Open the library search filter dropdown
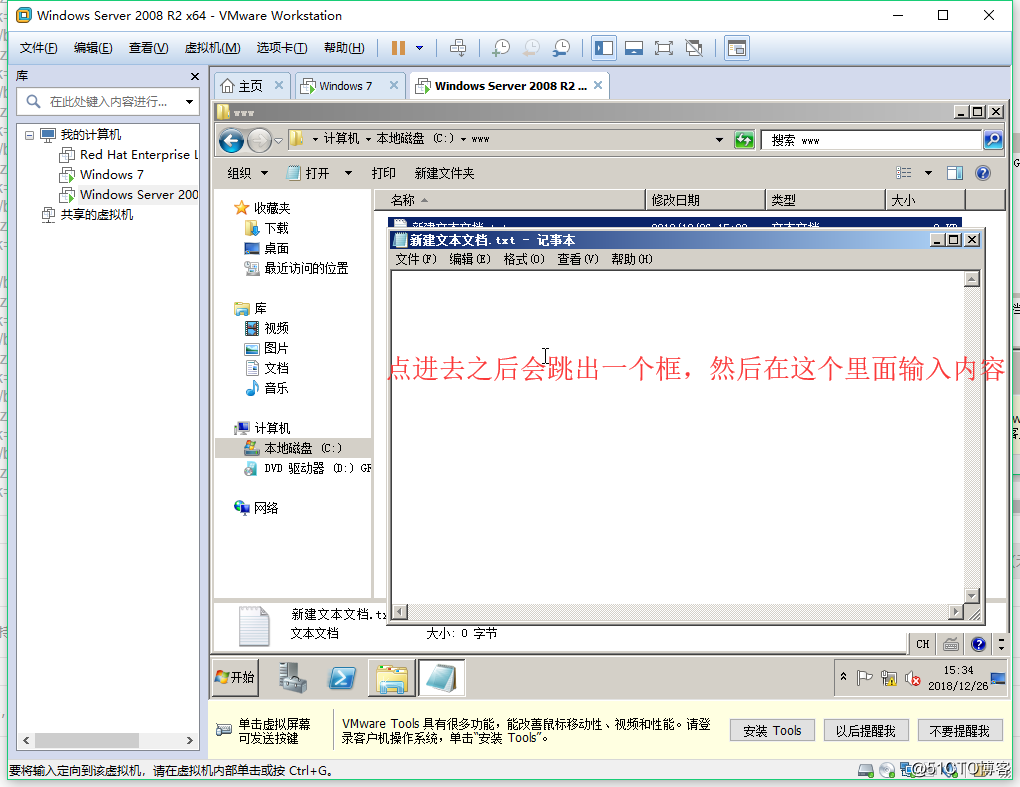 tap(189, 101)
